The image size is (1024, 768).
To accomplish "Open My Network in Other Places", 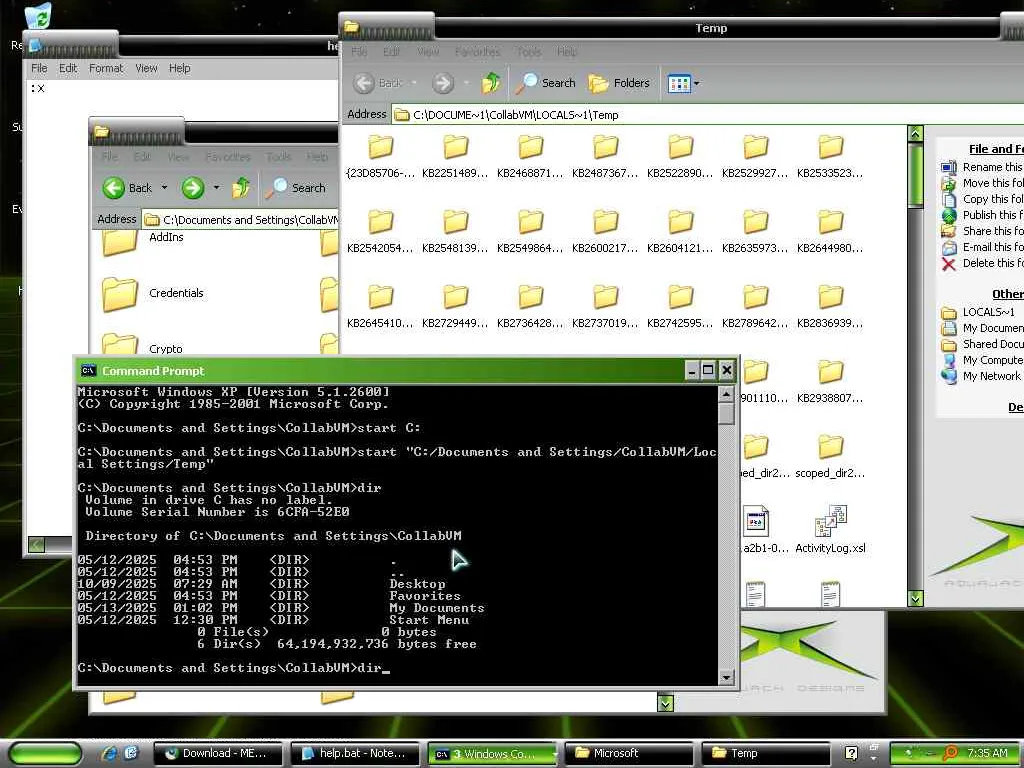I will coord(981,376).
